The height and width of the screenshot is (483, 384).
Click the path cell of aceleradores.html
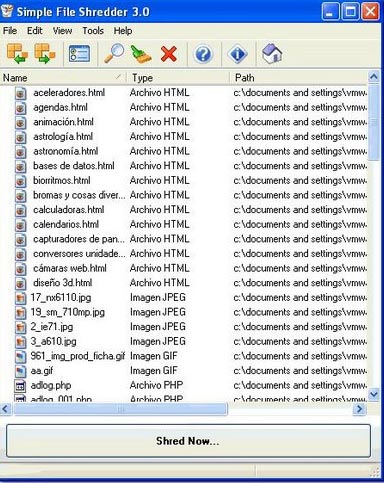[300, 93]
